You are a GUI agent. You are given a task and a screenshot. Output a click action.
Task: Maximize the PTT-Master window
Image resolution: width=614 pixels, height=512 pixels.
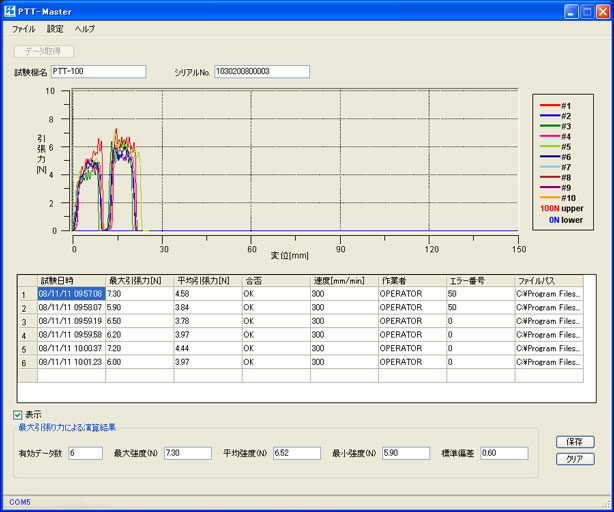click(x=585, y=10)
